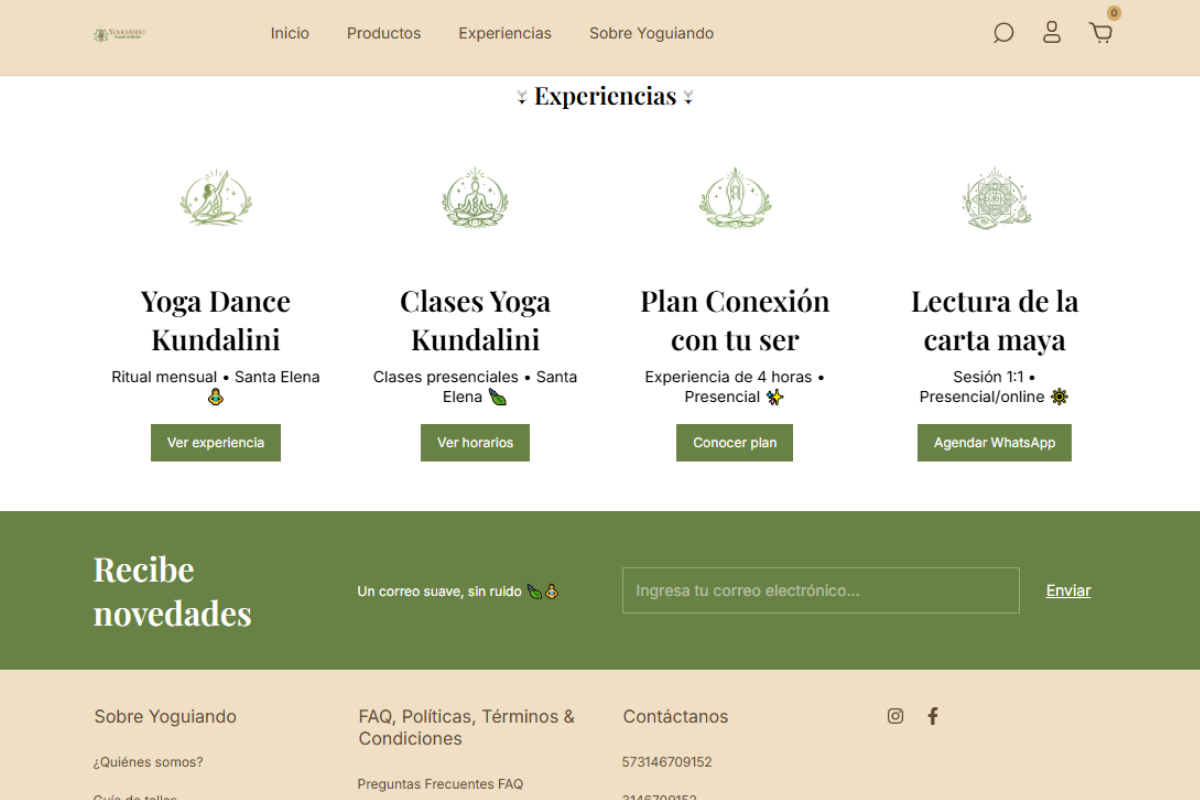The height and width of the screenshot is (800, 1200).
Task: Select the Clases Yoga Kundalini illustration
Action: click(x=475, y=198)
